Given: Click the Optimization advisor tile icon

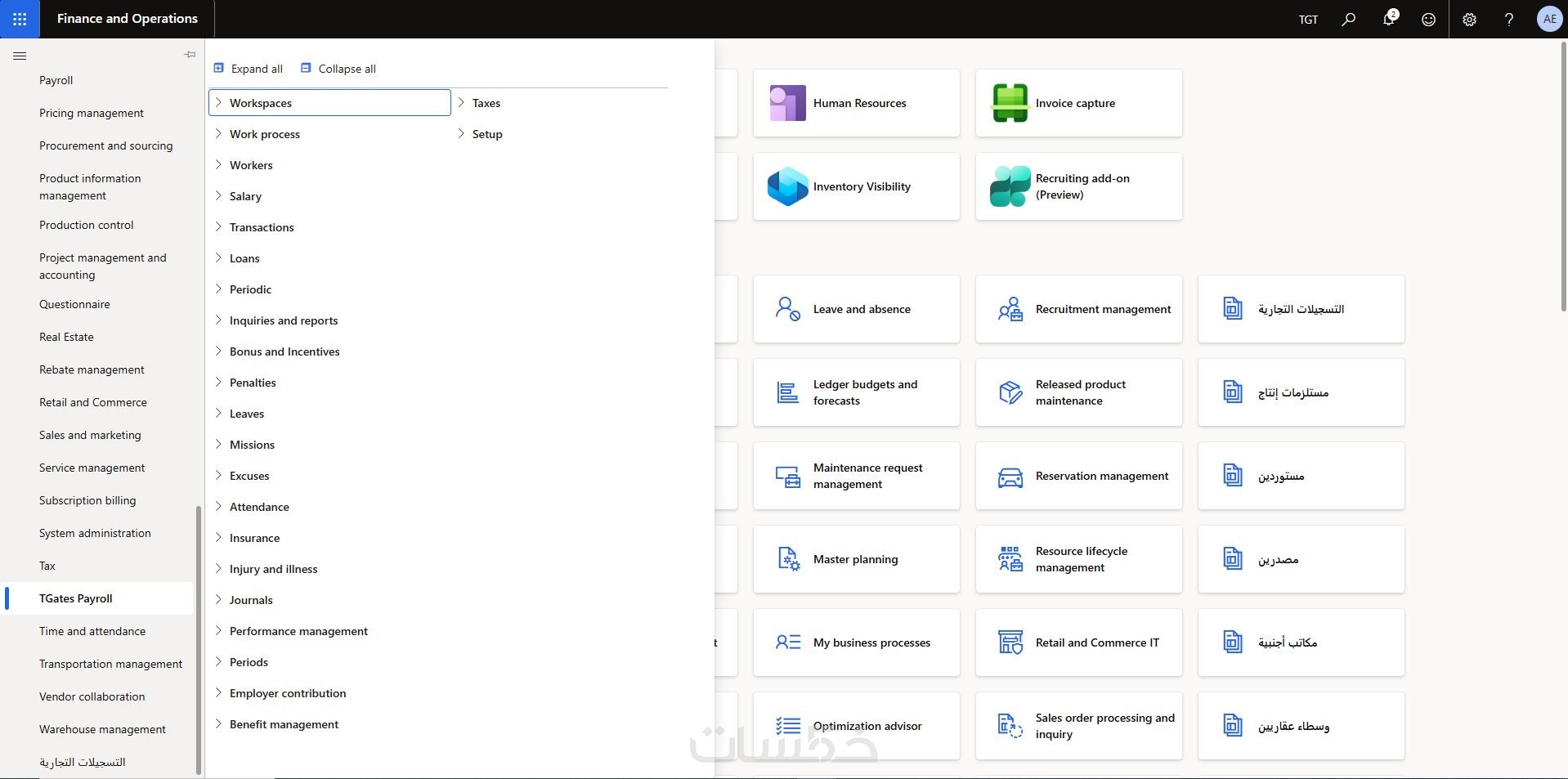Looking at the screenshot, I should [x=787, y=726].
